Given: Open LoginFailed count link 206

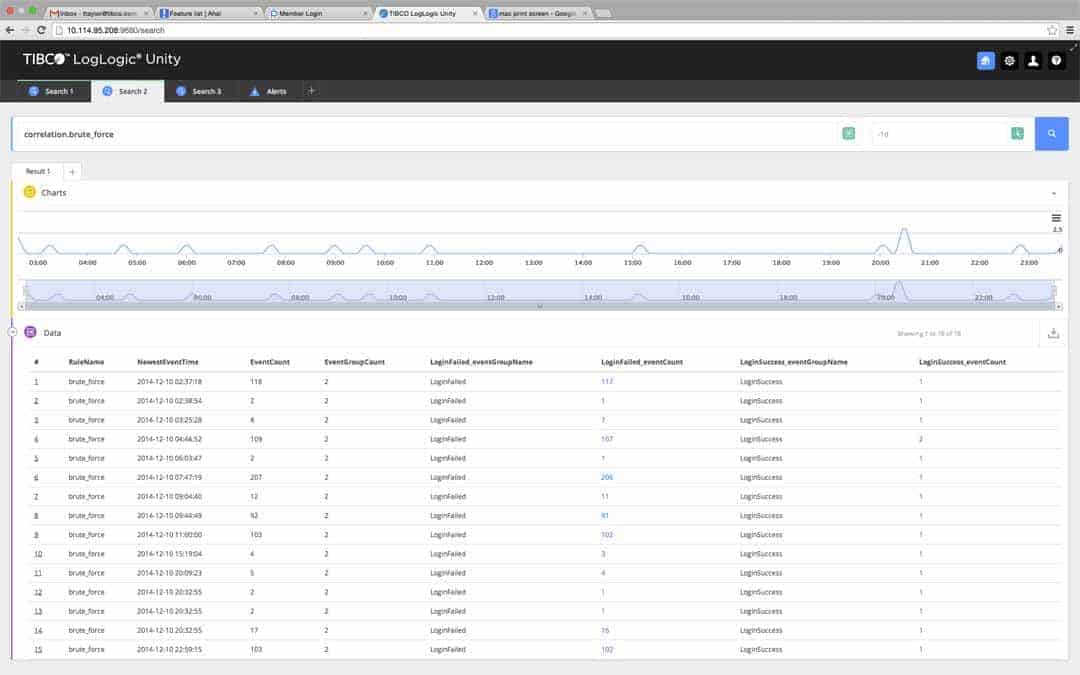Looking at the screenshot, I should tap(607, 477).
